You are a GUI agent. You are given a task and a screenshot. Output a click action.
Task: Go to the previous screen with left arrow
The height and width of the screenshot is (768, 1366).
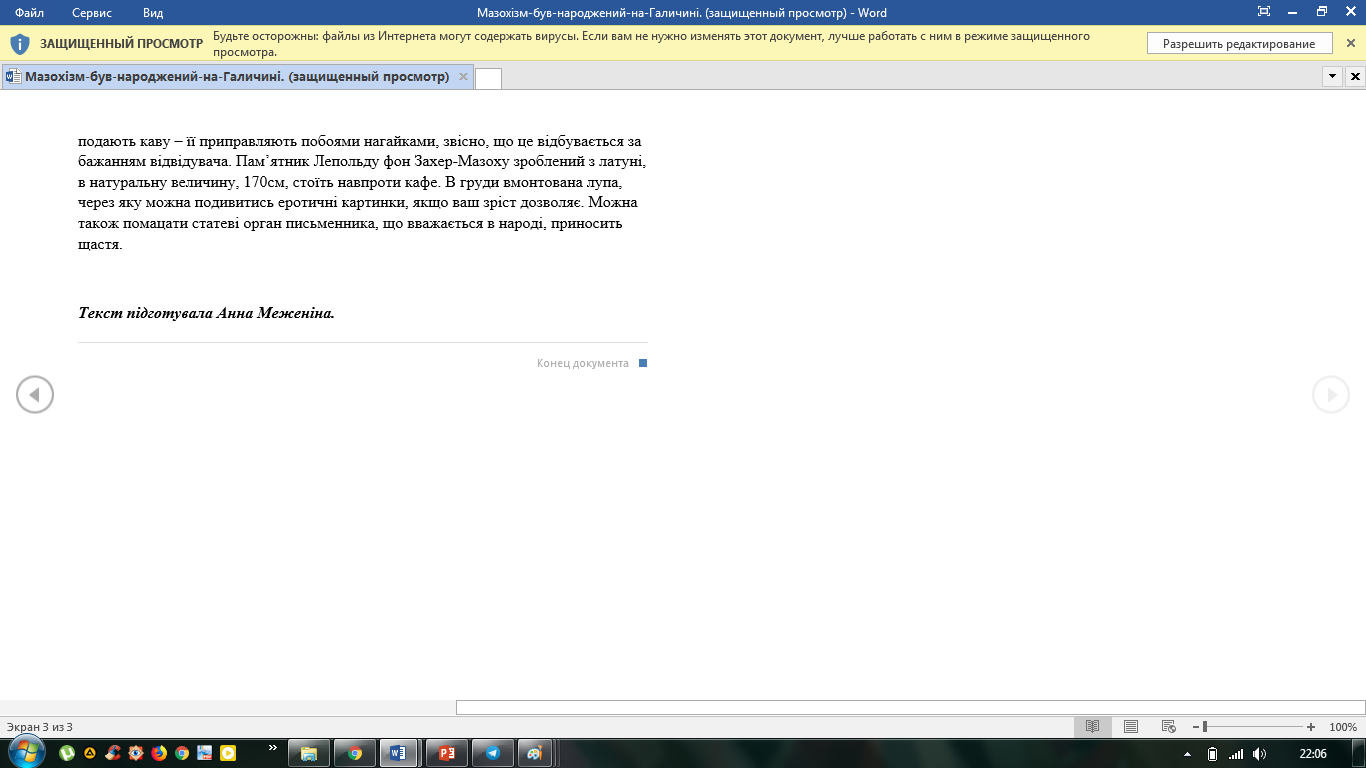pos(35,395)
